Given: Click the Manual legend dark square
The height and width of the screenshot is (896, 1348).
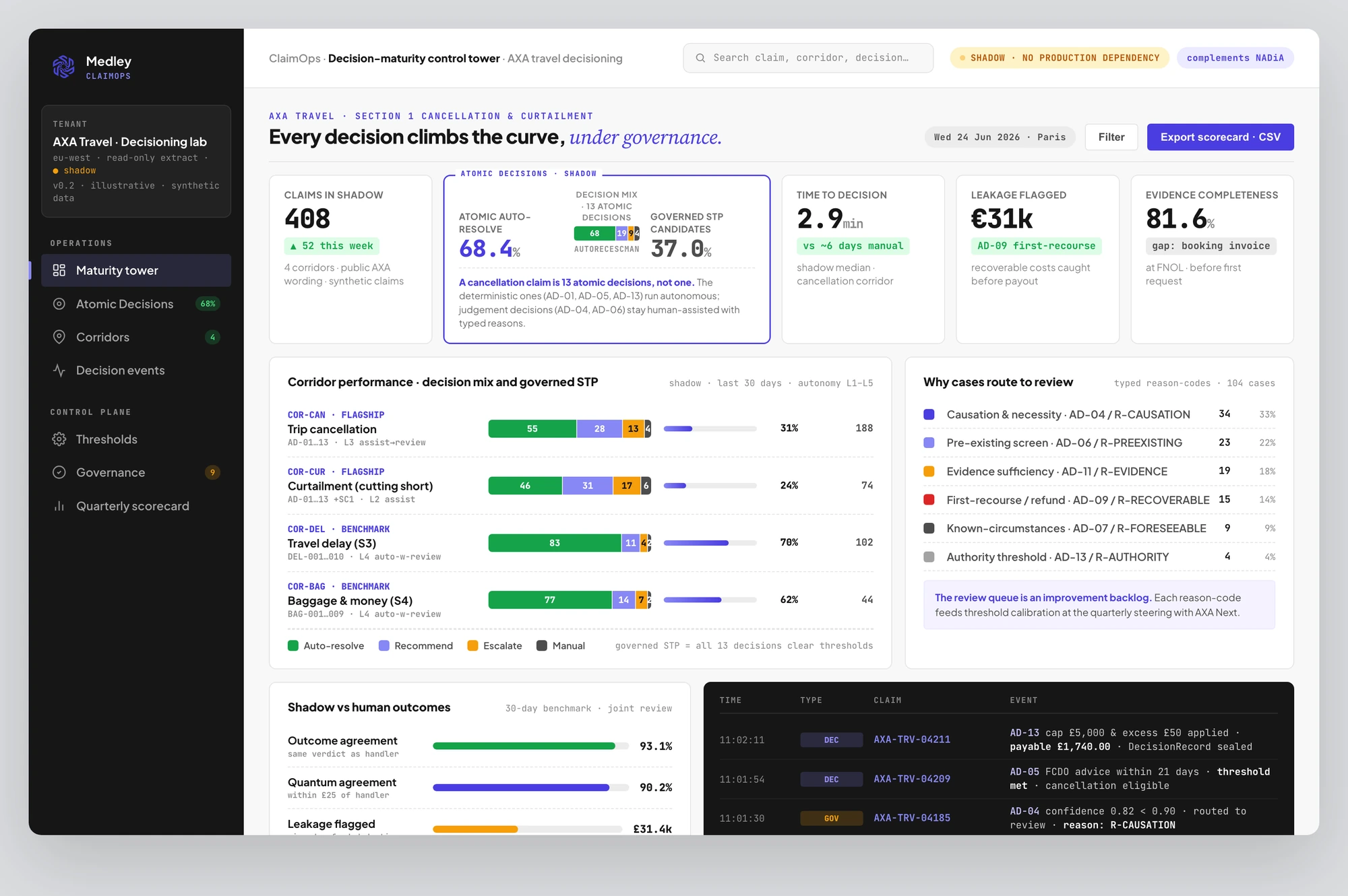Looking at the screenshot, I should pos(542,645).
